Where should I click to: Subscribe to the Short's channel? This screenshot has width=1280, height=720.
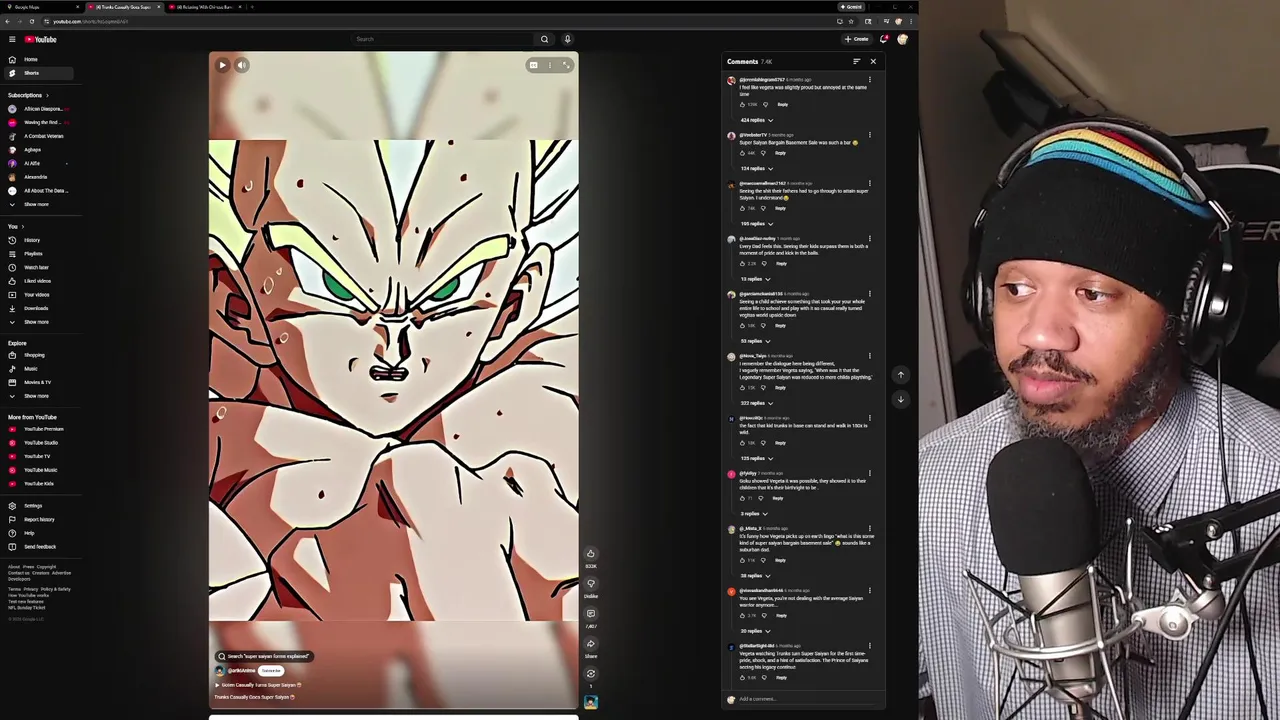click(x=270, y=671)
